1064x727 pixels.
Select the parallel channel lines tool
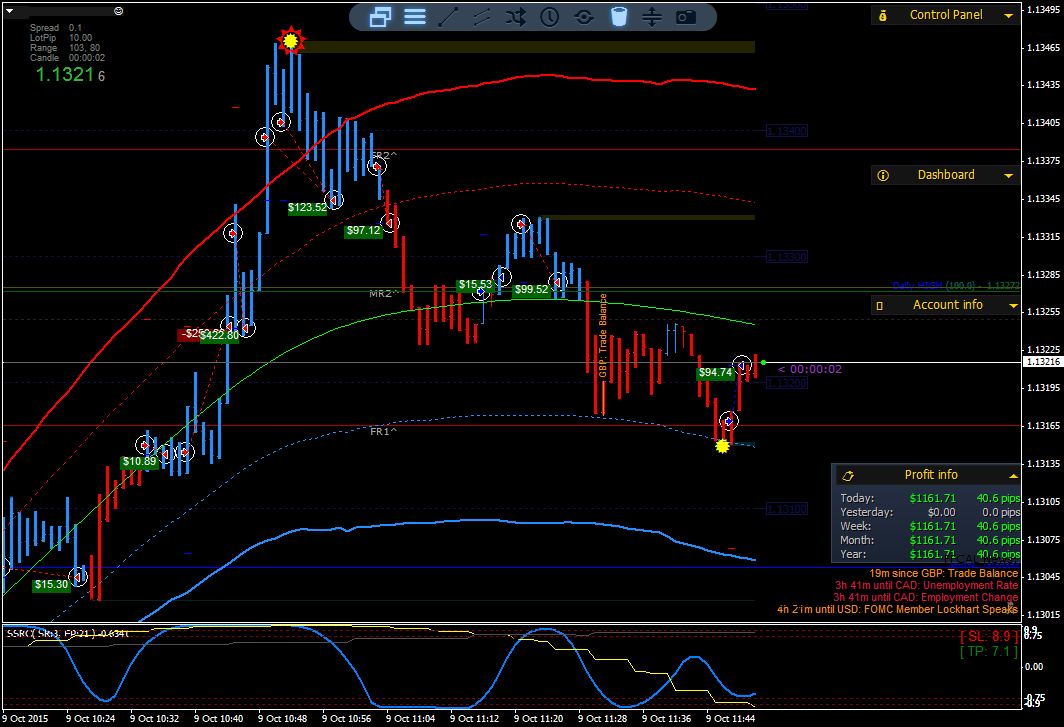(482, 17)
